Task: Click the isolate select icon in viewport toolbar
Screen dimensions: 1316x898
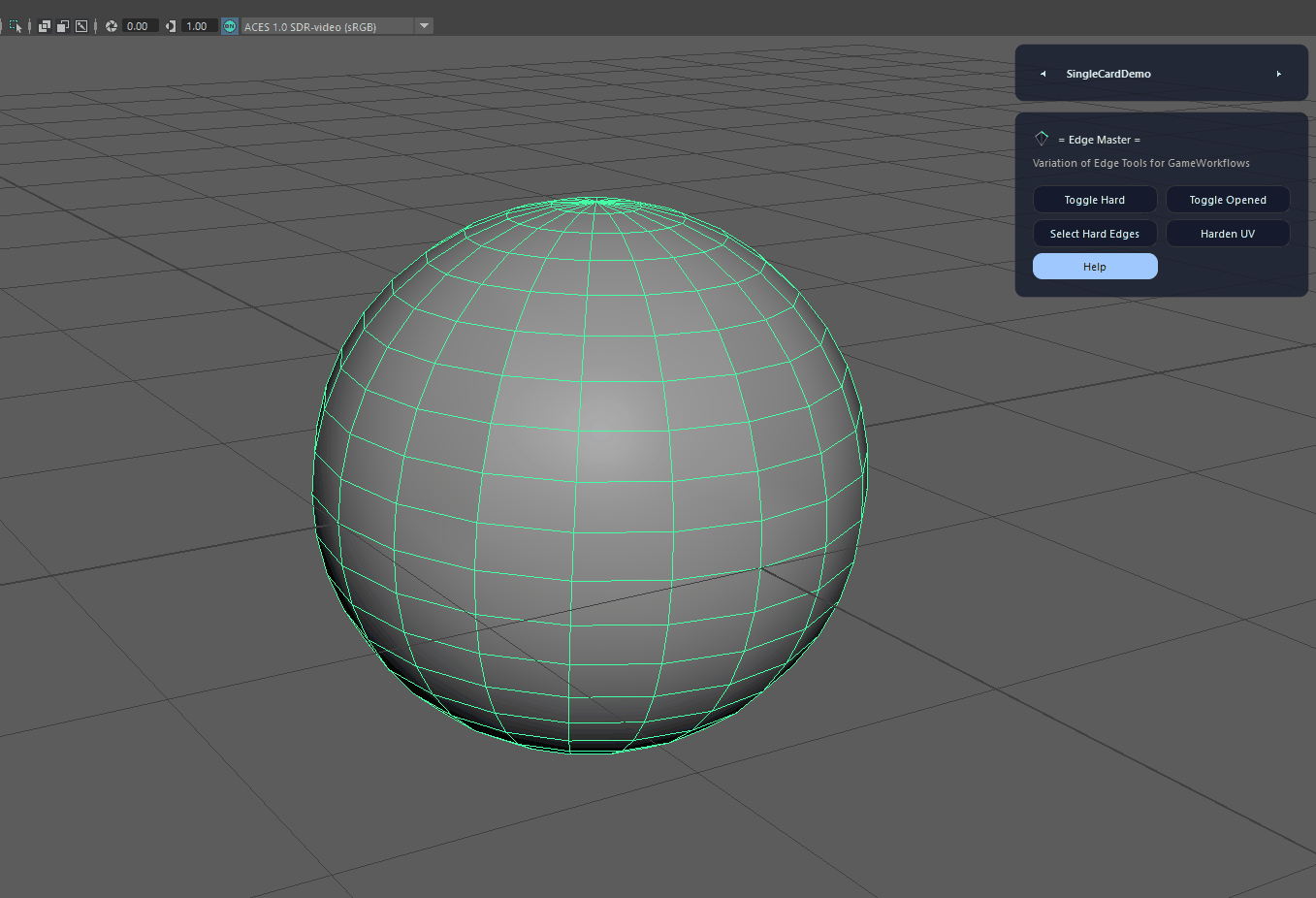Action: [15, 26]
